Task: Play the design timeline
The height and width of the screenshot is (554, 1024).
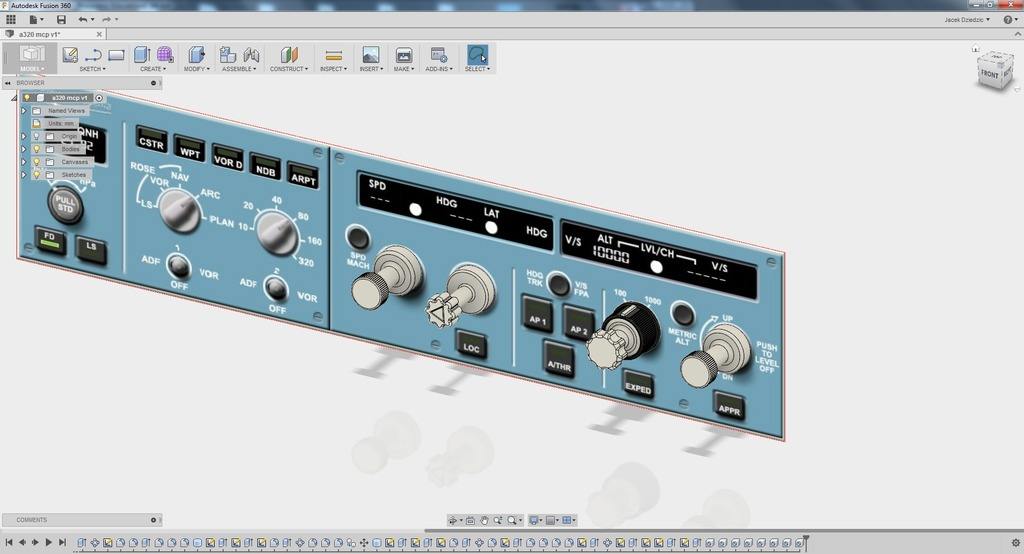Action: 48,542
